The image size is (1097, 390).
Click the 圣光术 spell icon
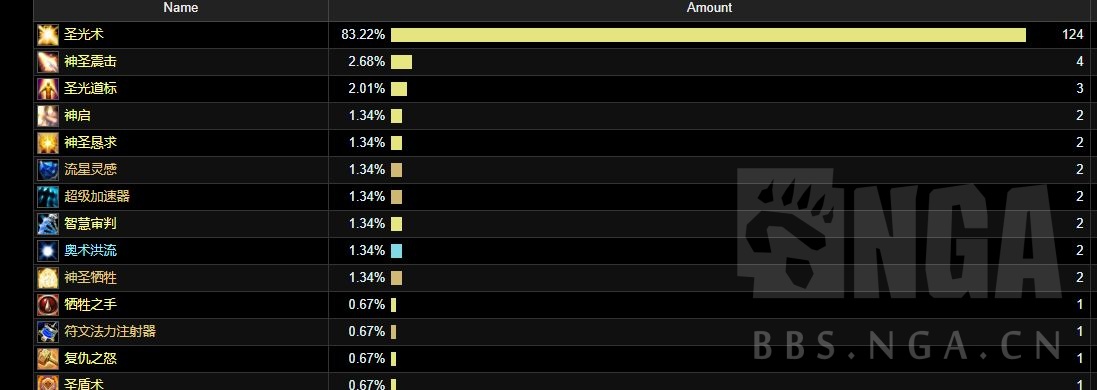[48, 35]
